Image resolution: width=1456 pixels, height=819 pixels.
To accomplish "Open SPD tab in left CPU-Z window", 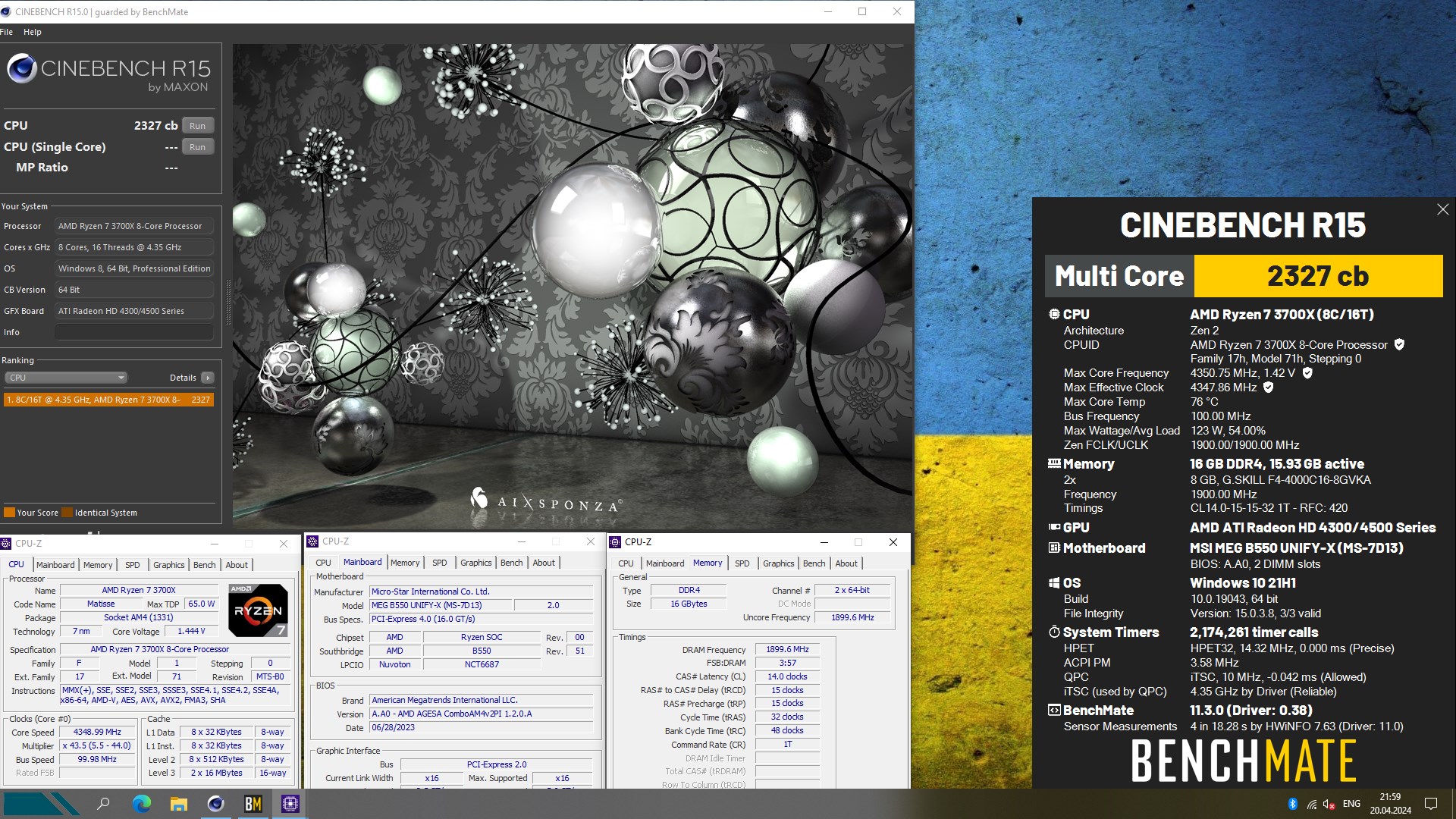I will [x=133, y=565].
